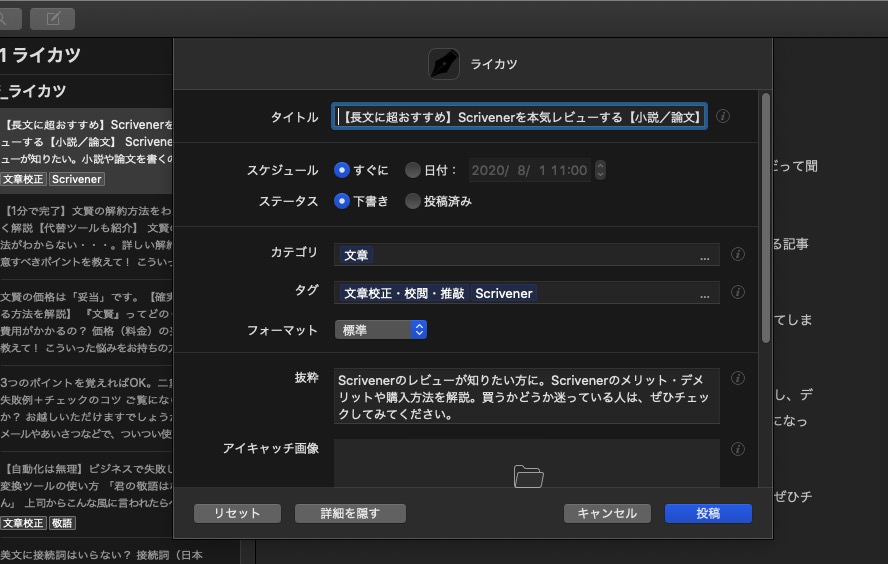Open info icon beside the カテゴリ field
Viewport: 888px width, 564px height.
point(737,254)
